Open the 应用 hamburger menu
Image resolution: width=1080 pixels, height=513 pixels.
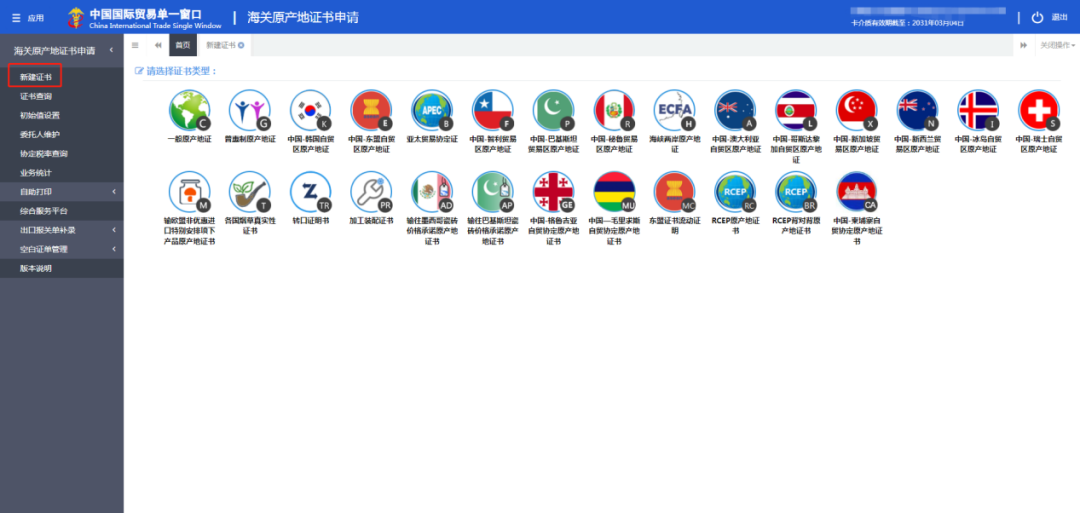[27, 18]
